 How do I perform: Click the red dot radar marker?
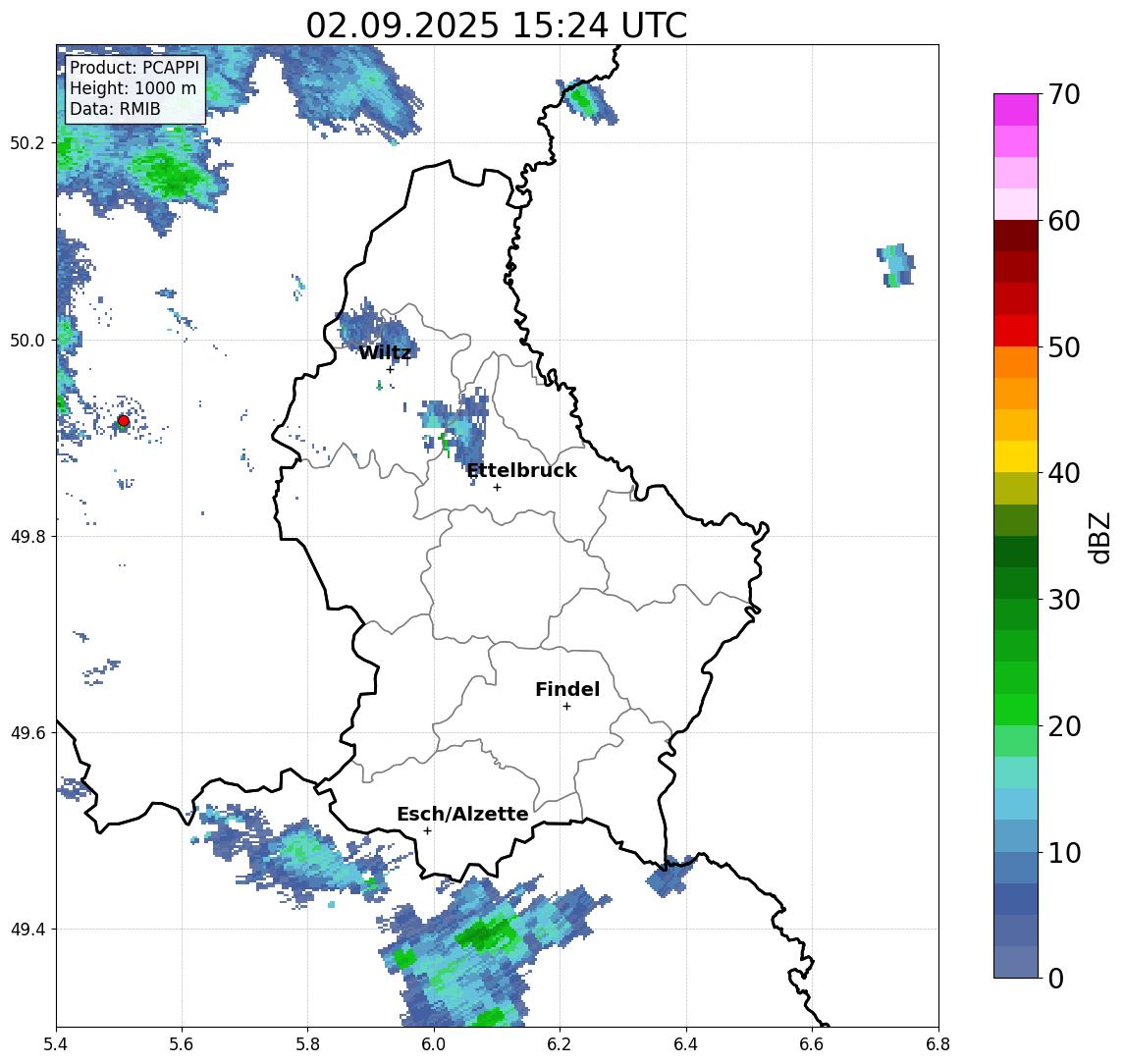[124, 421]
